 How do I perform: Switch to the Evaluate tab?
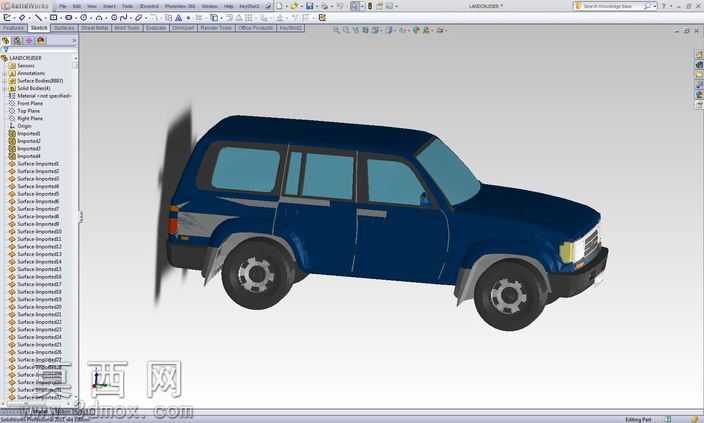pos(156,28)
